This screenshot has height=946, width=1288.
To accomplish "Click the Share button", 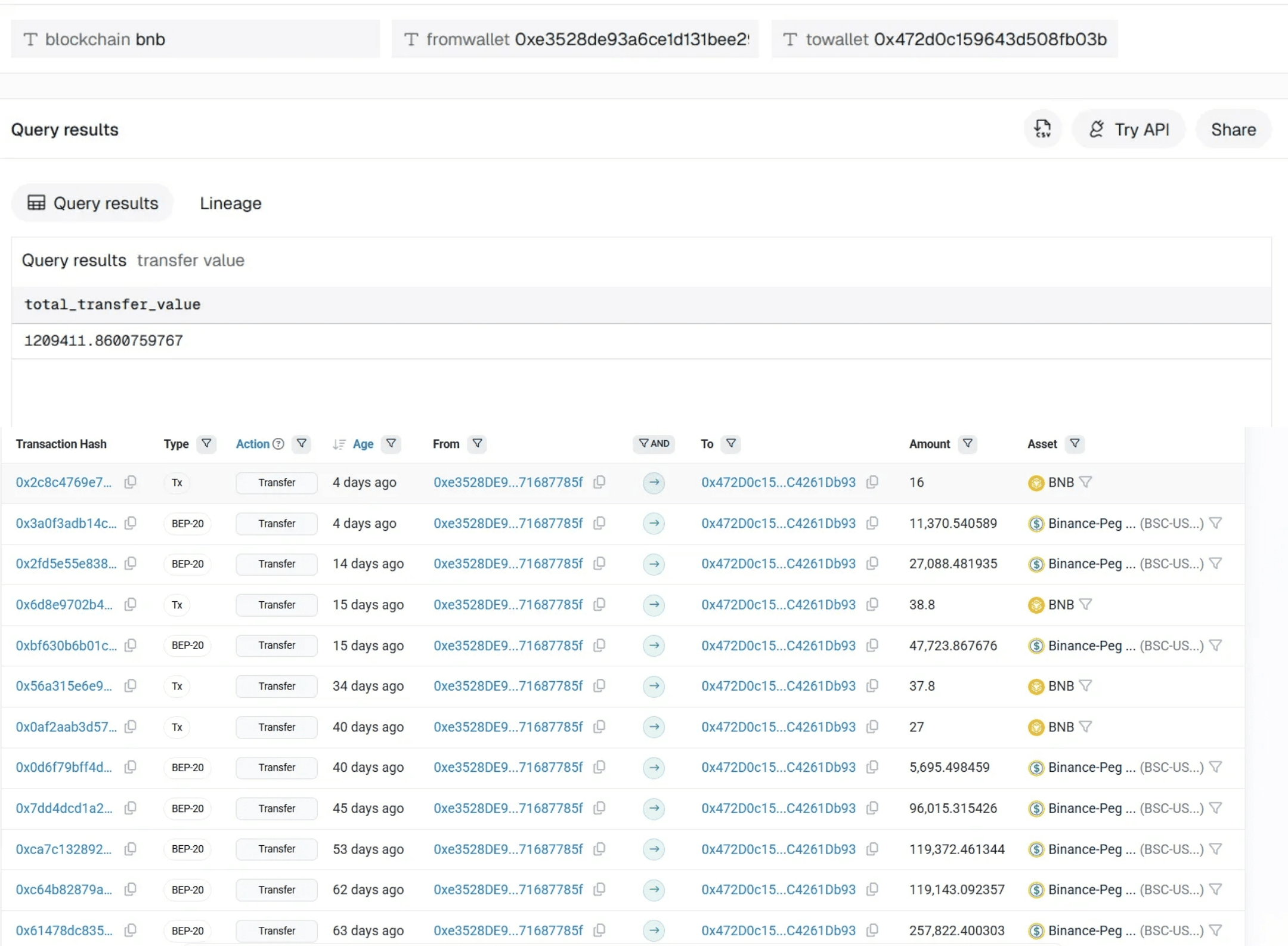I will [1233, 129].
